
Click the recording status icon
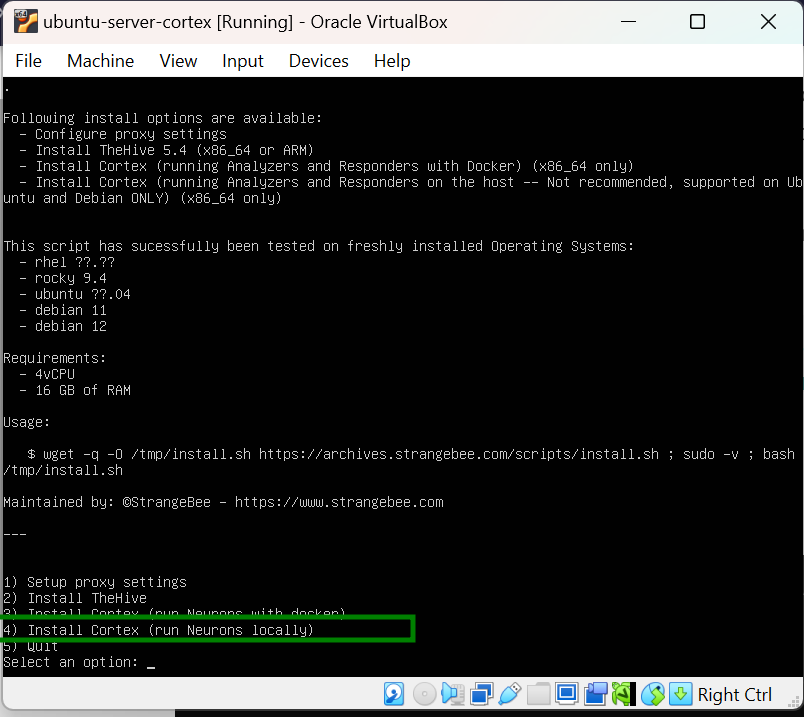[x=595, y=694]
